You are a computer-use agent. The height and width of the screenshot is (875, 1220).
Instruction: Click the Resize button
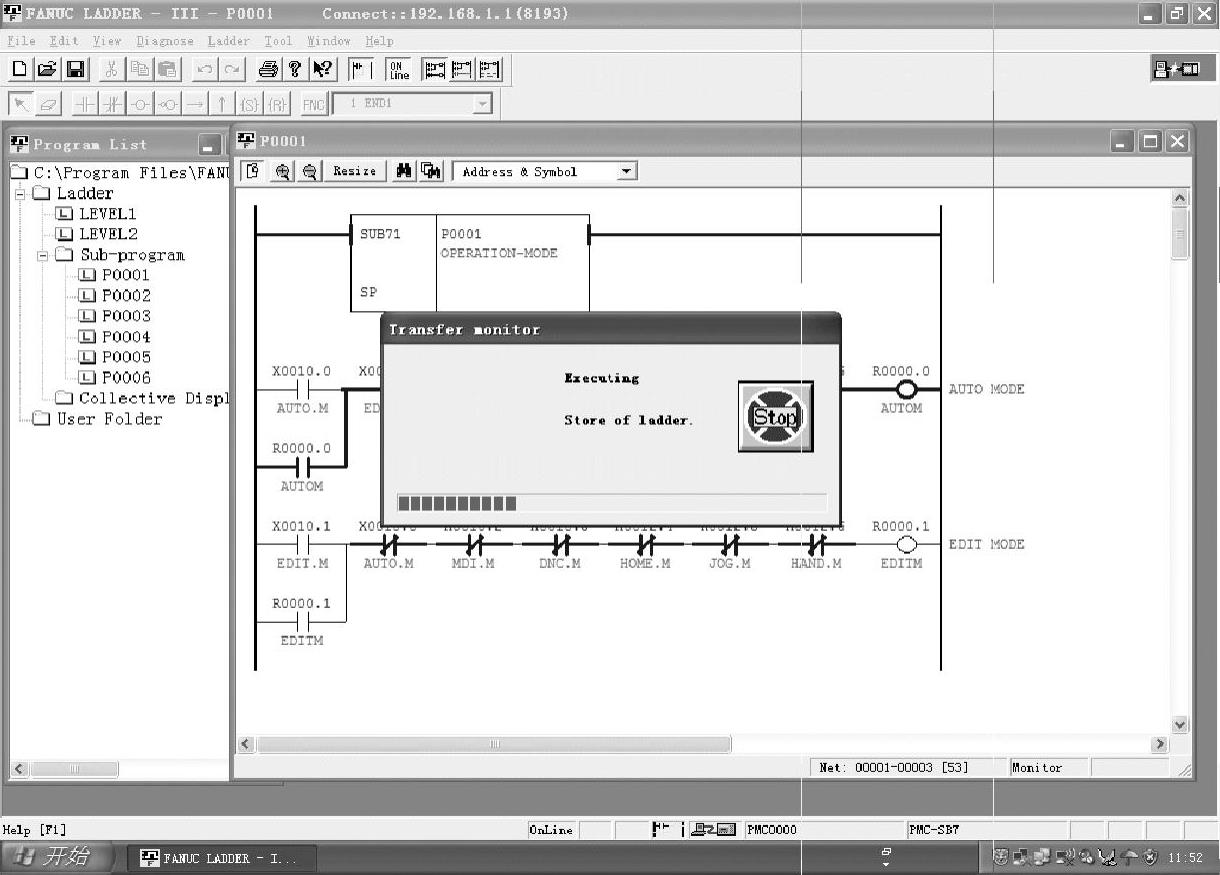[355, 171]
